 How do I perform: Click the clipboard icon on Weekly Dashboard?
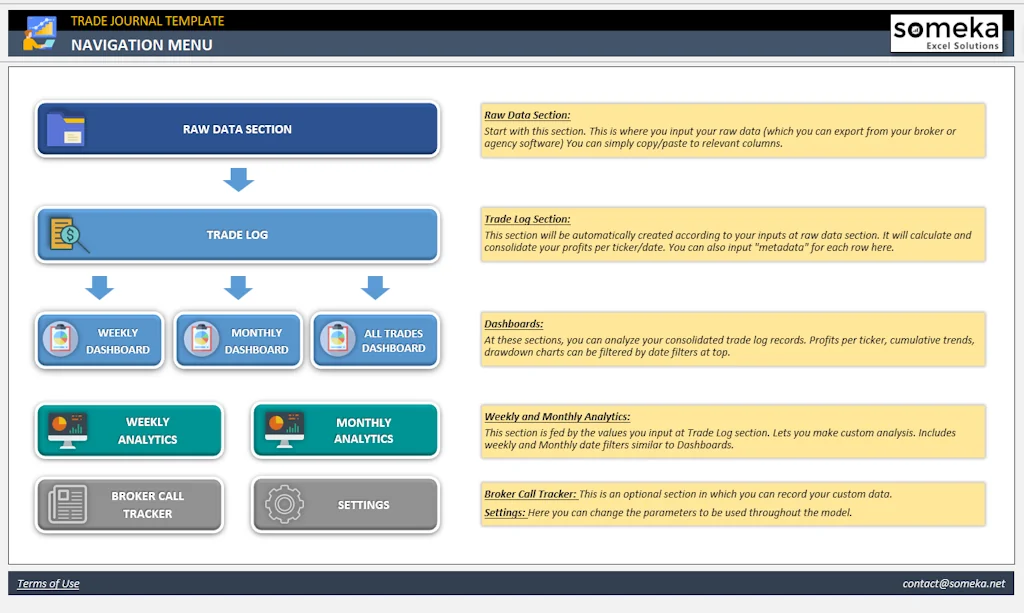tap(63, 340)
